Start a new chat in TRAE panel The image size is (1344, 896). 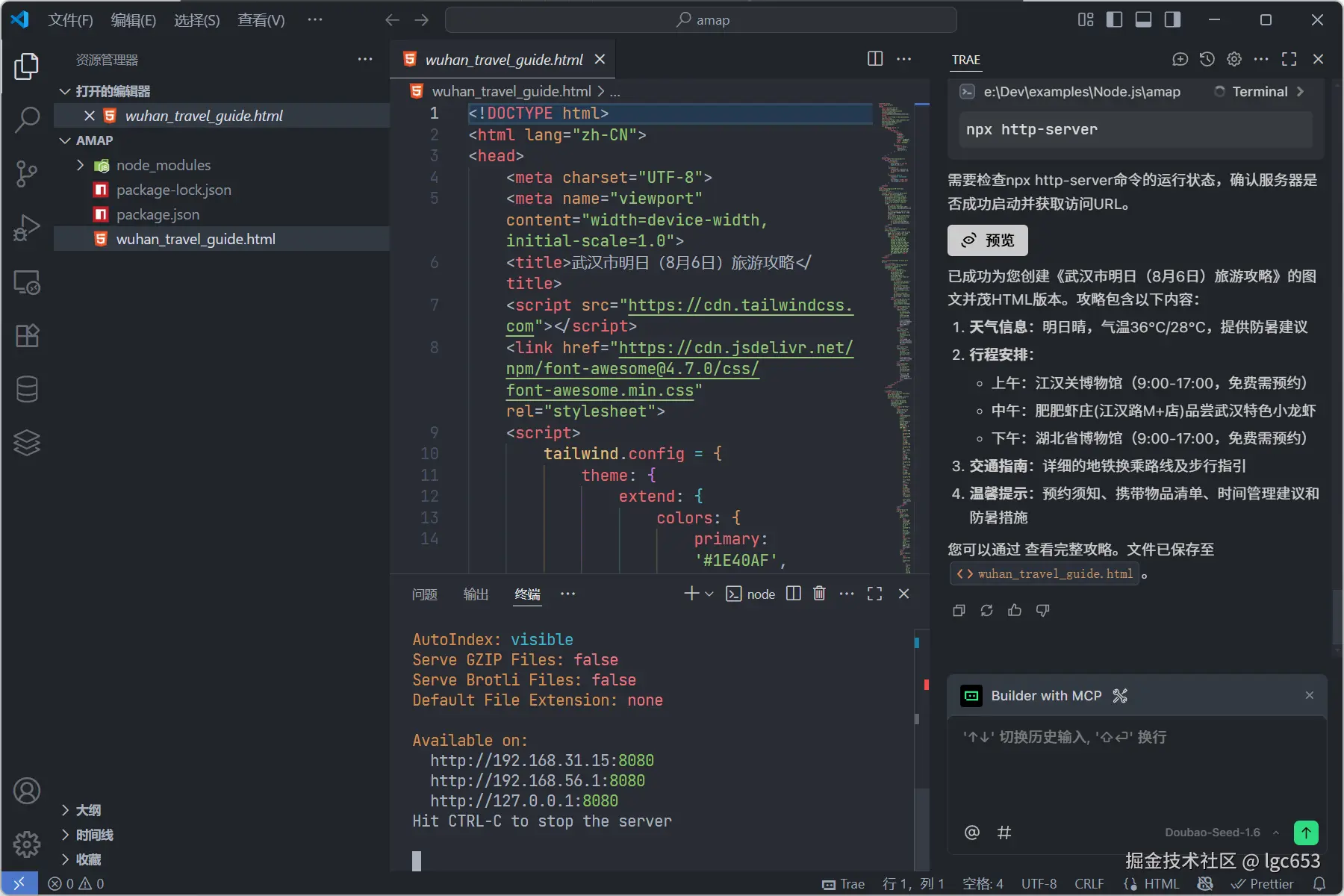pos(1180,59)
